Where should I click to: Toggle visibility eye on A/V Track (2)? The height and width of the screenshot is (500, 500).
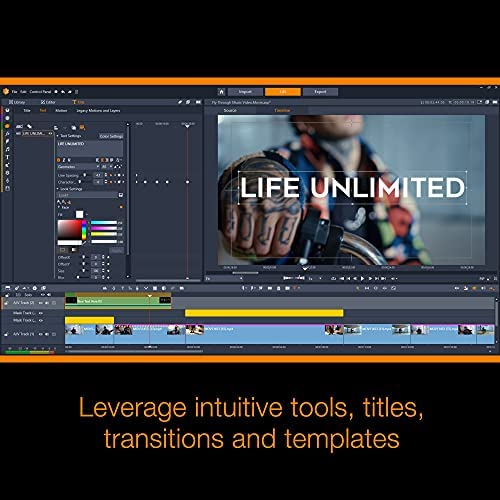click(x=40, y=303)
